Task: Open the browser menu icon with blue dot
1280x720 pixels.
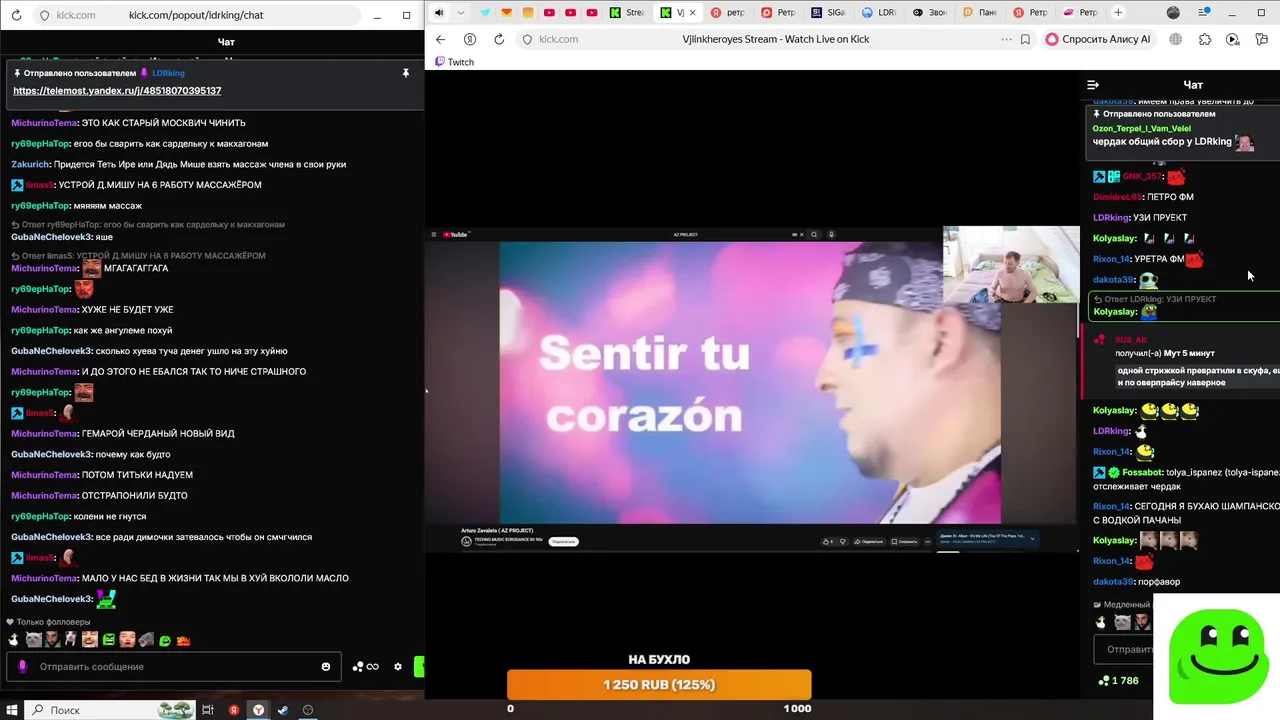Action: click(x=1204, y=13)
